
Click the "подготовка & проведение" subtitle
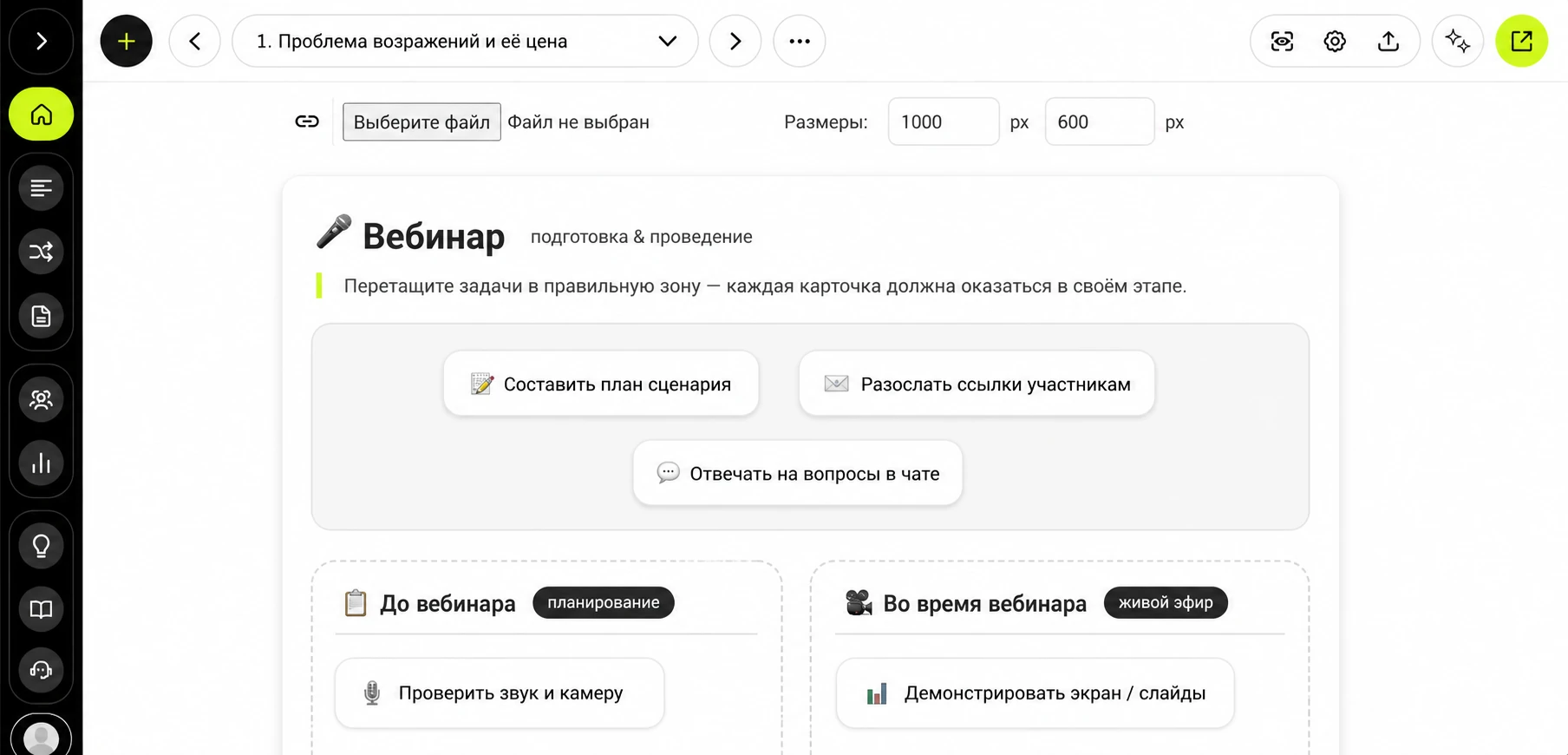click(642, 237)
